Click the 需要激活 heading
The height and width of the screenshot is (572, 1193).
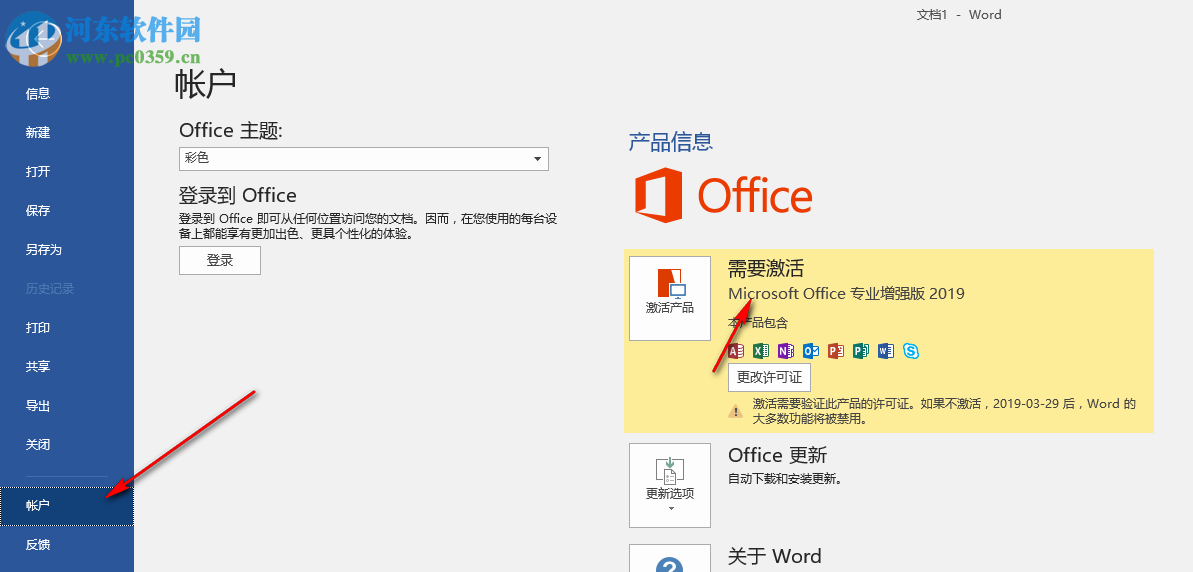click(765, 268)
